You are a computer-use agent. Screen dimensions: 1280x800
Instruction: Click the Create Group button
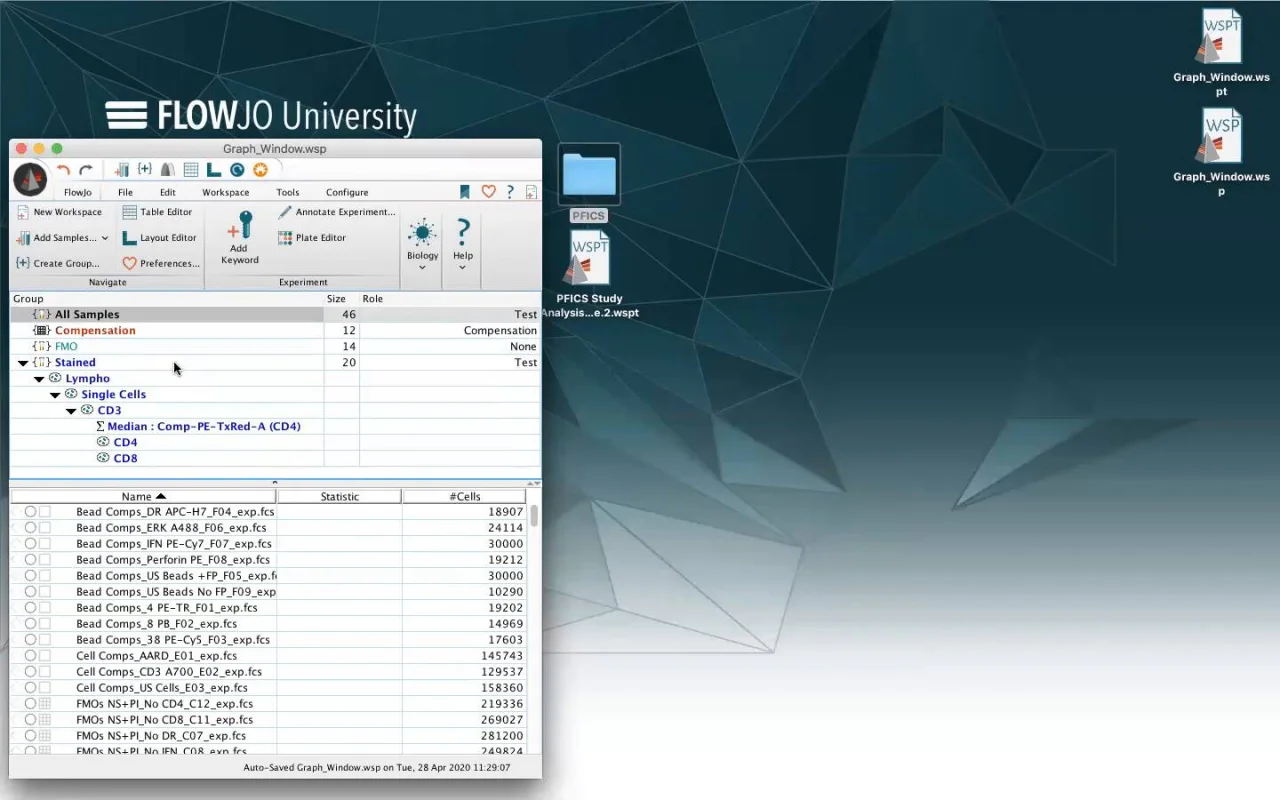tap(58, 264)
